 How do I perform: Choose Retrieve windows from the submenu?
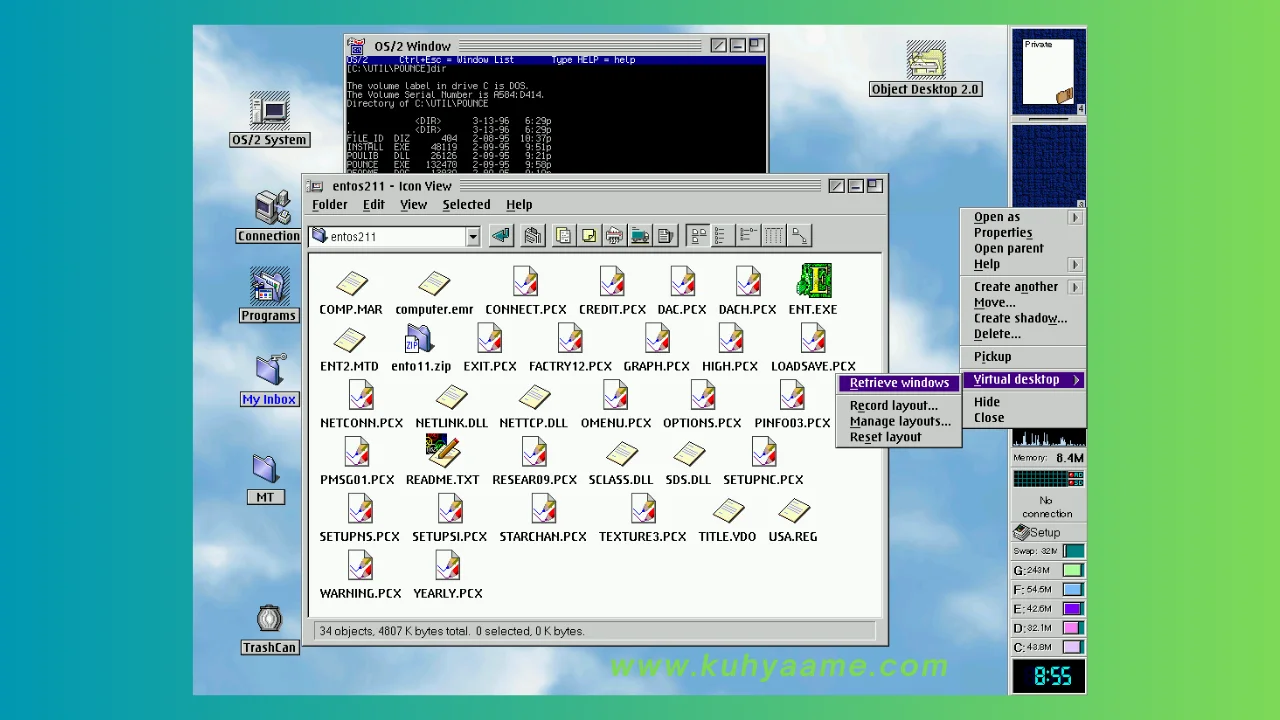point(899,383)
